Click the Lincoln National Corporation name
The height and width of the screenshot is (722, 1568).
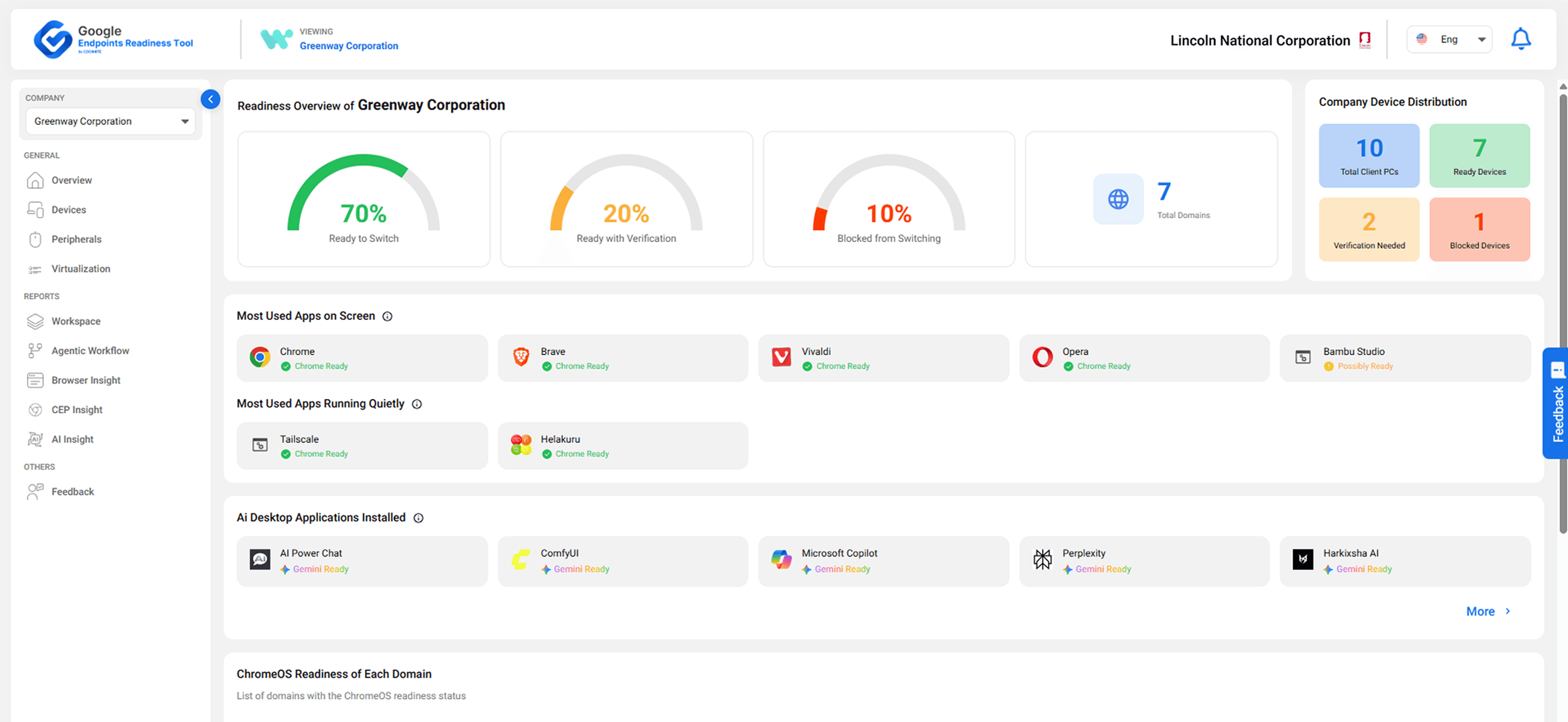coord(1260,41)
